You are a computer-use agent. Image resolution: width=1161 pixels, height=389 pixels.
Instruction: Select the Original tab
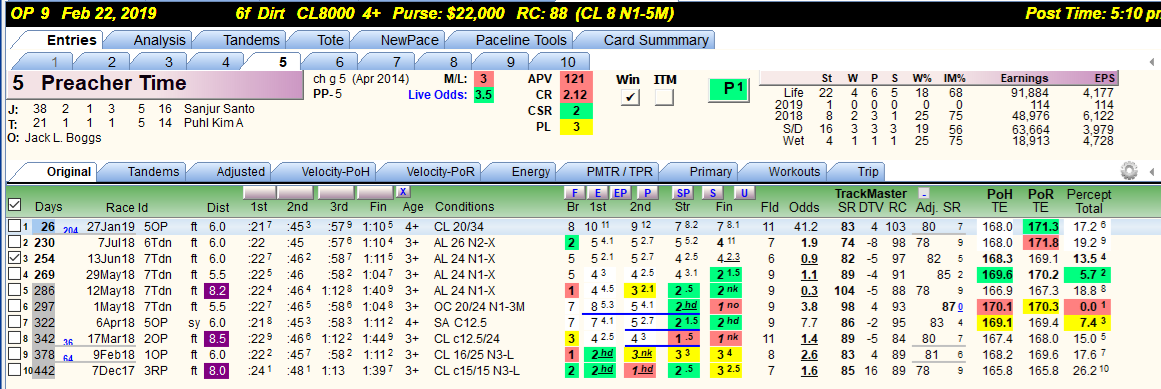tap(69, 172)
